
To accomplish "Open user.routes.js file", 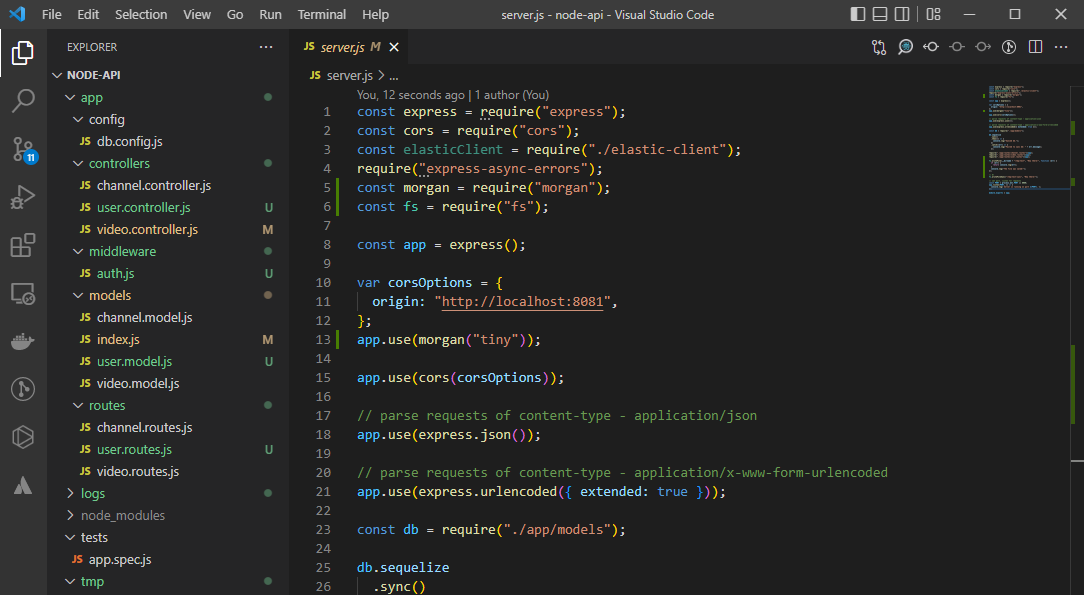I will pos(134,449).
